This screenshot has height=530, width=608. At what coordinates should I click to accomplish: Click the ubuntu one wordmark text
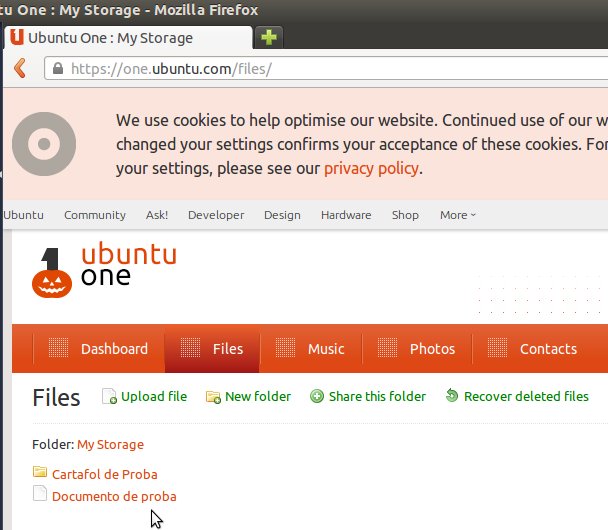[x=129, y=264]
